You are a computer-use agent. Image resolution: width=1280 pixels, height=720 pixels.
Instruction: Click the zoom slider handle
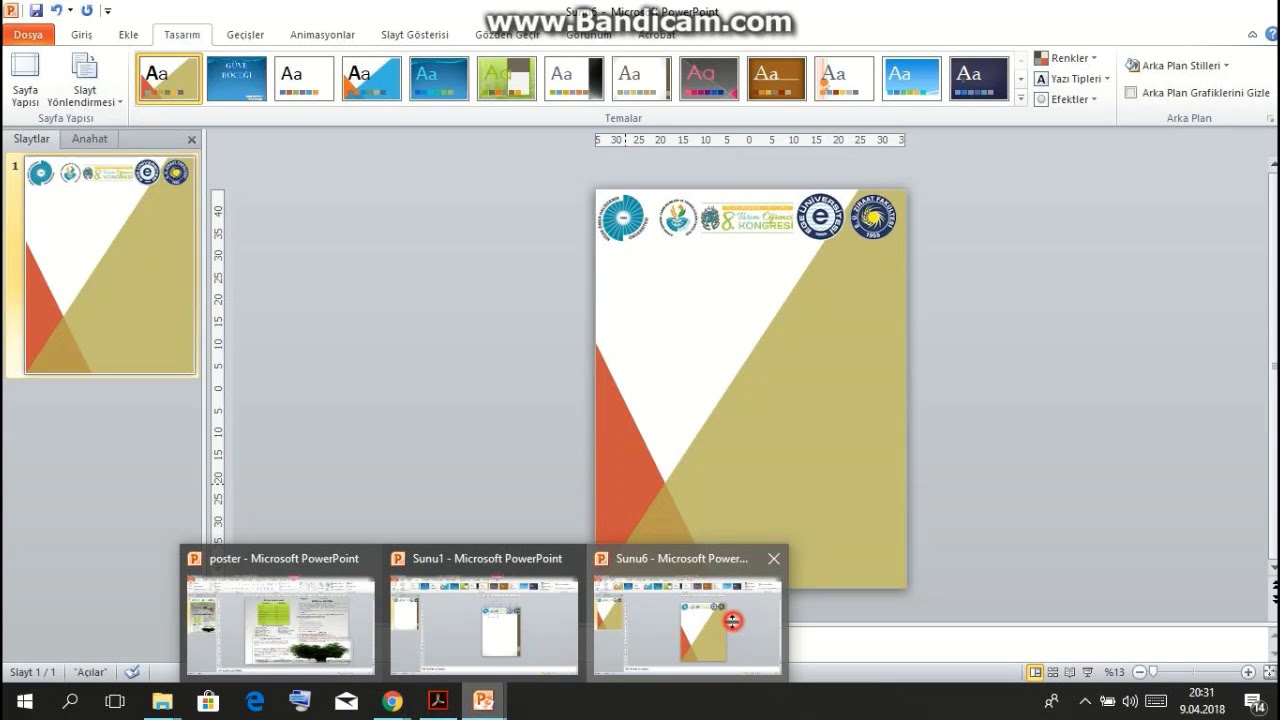(x=1153, y=672)
